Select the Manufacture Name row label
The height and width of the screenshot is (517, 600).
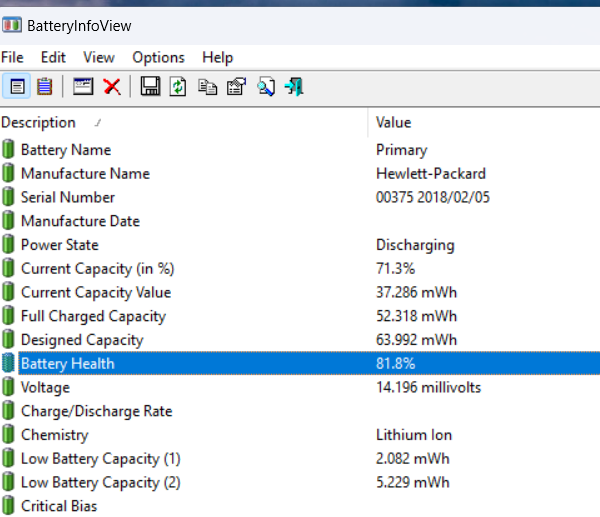tap(85, 173)
